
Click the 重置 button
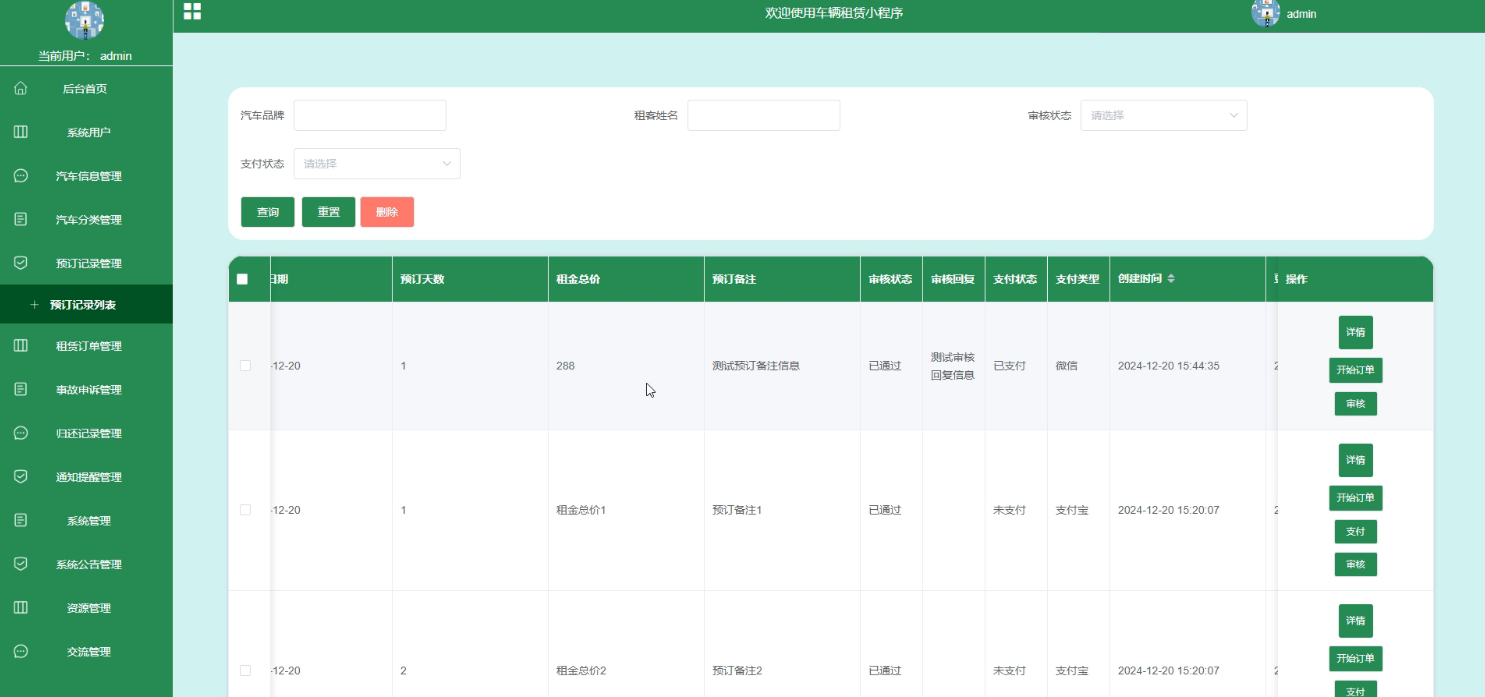coord(328,212)
